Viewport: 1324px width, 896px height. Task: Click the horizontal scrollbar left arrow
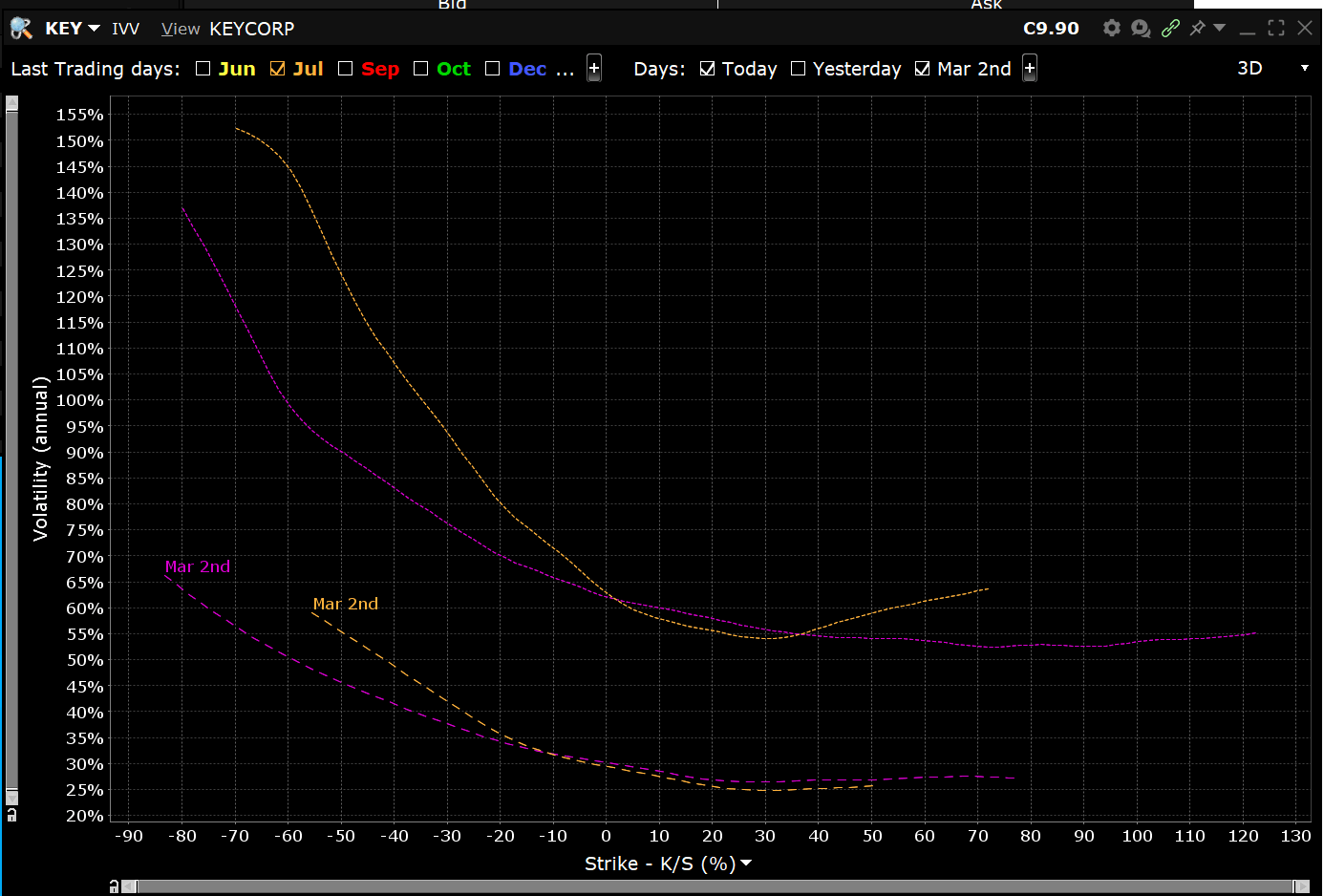129,886
